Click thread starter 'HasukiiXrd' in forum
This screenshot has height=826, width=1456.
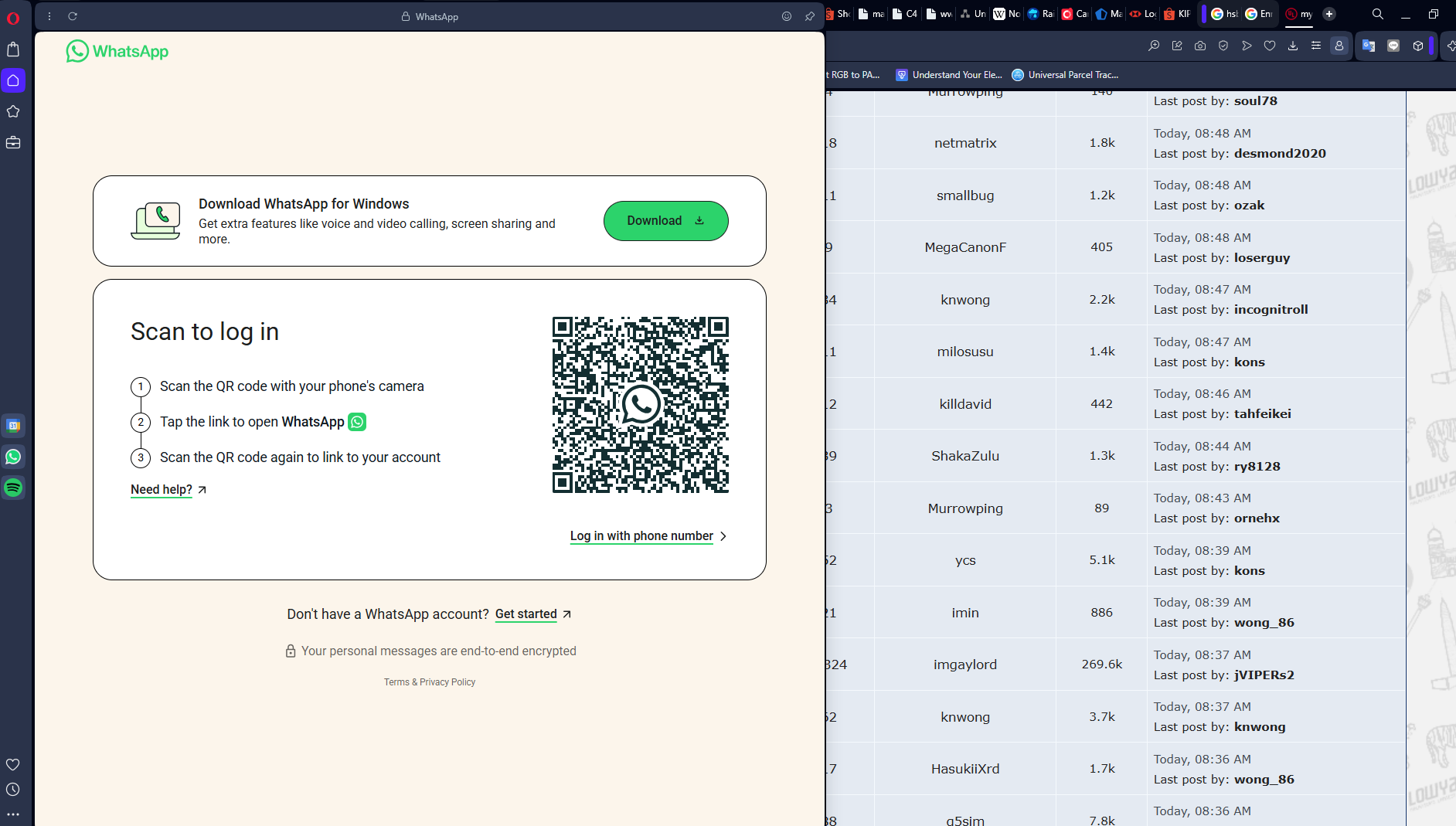[965, 769]
